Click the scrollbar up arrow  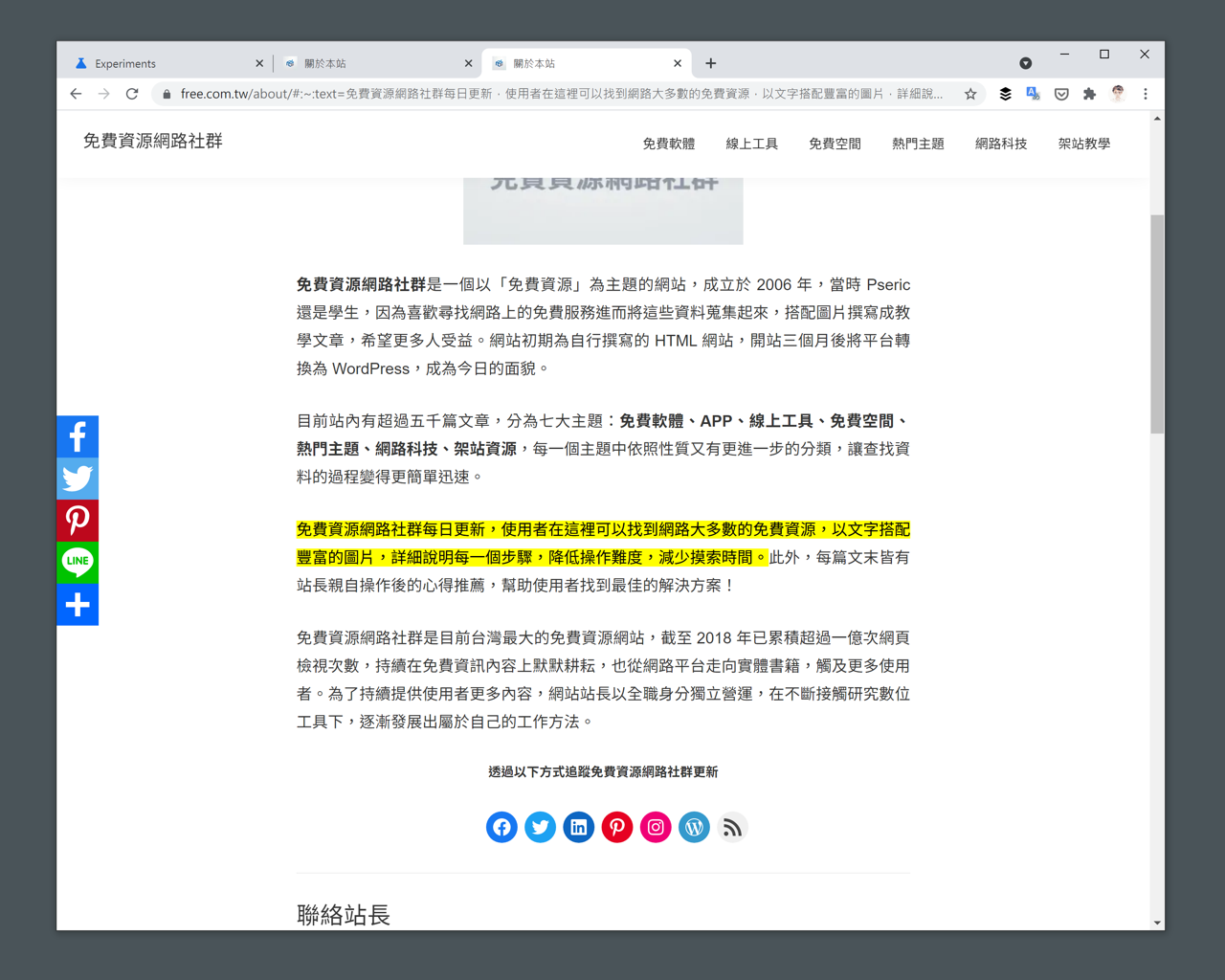click(x=1157, y=119)
